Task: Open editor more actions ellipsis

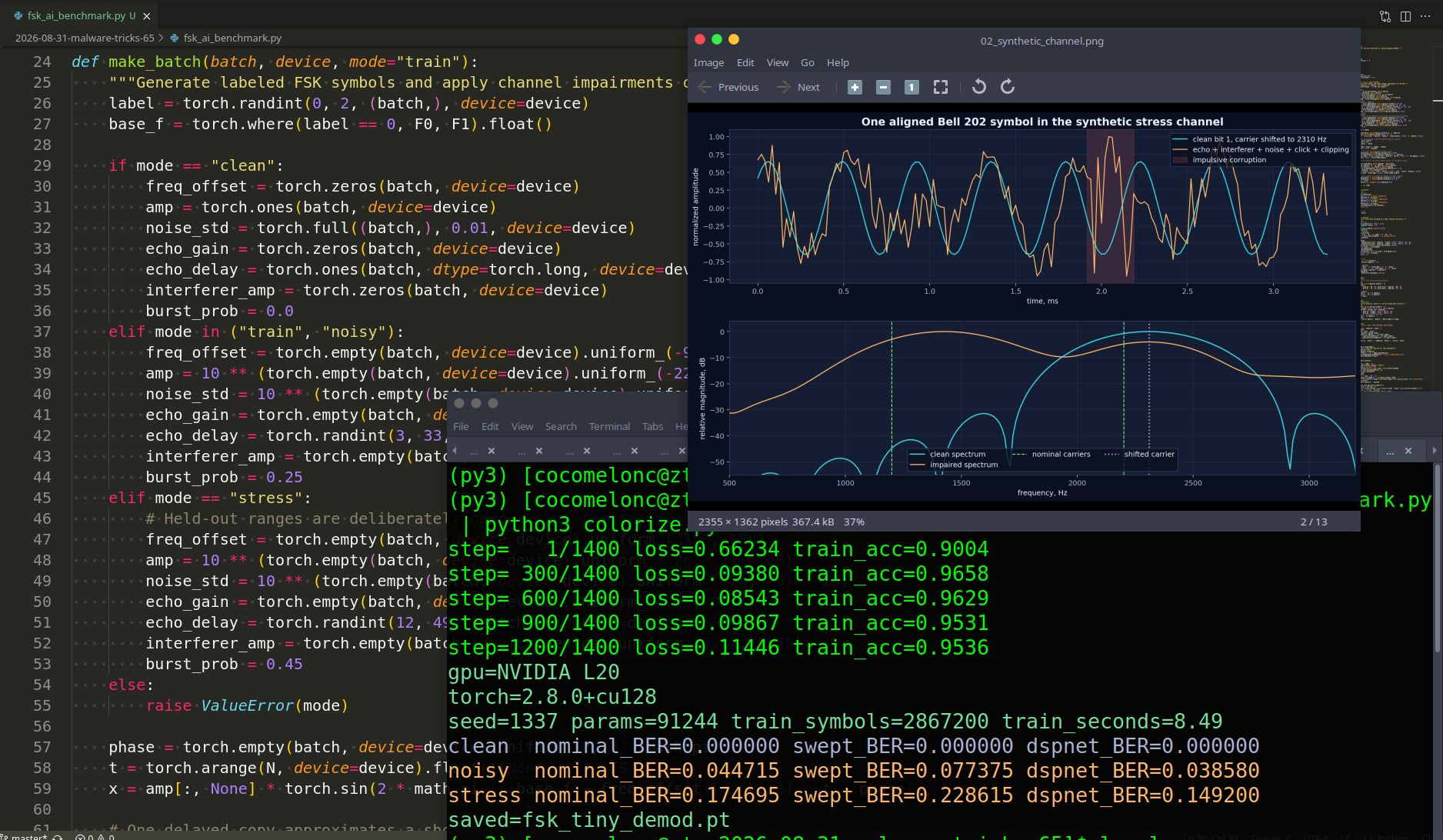Action: (x=1425, y=16)
